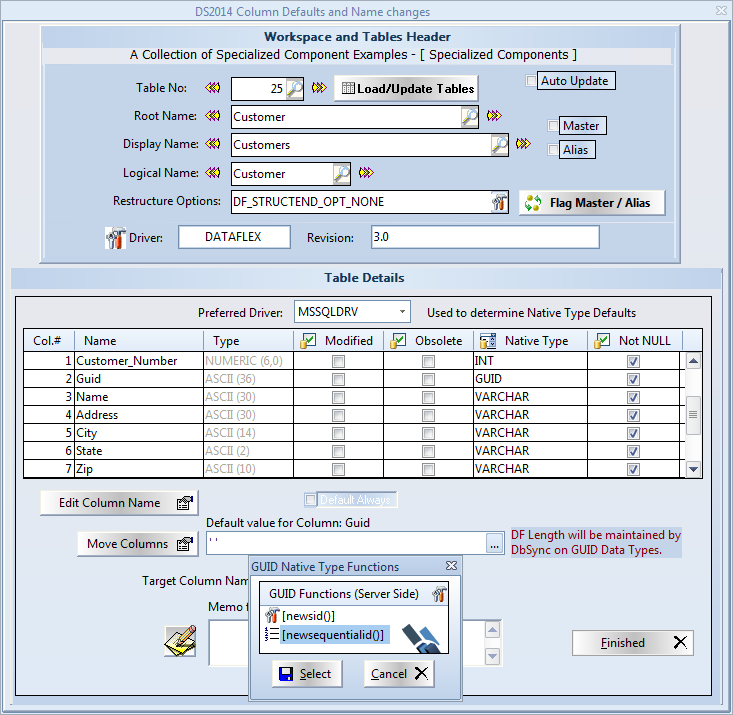This screenshot has width=733, height=715.
Task: Click the Flag Master / Alias button
Action: (591, 203)
